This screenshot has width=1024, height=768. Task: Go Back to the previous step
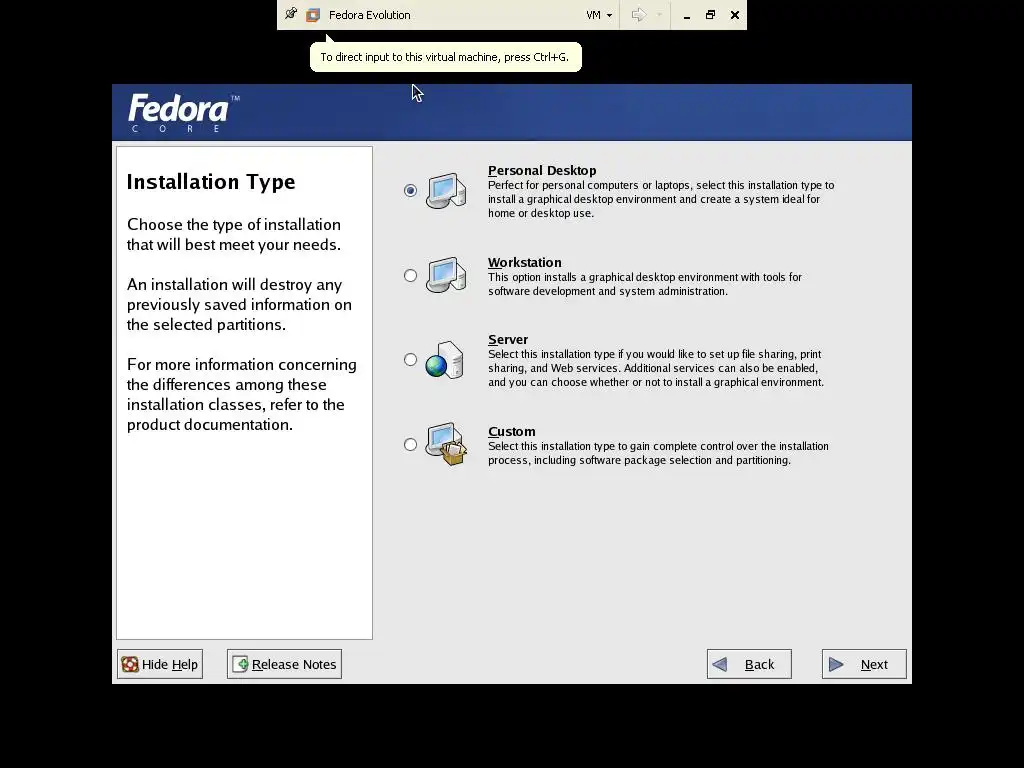pos(749,664)
